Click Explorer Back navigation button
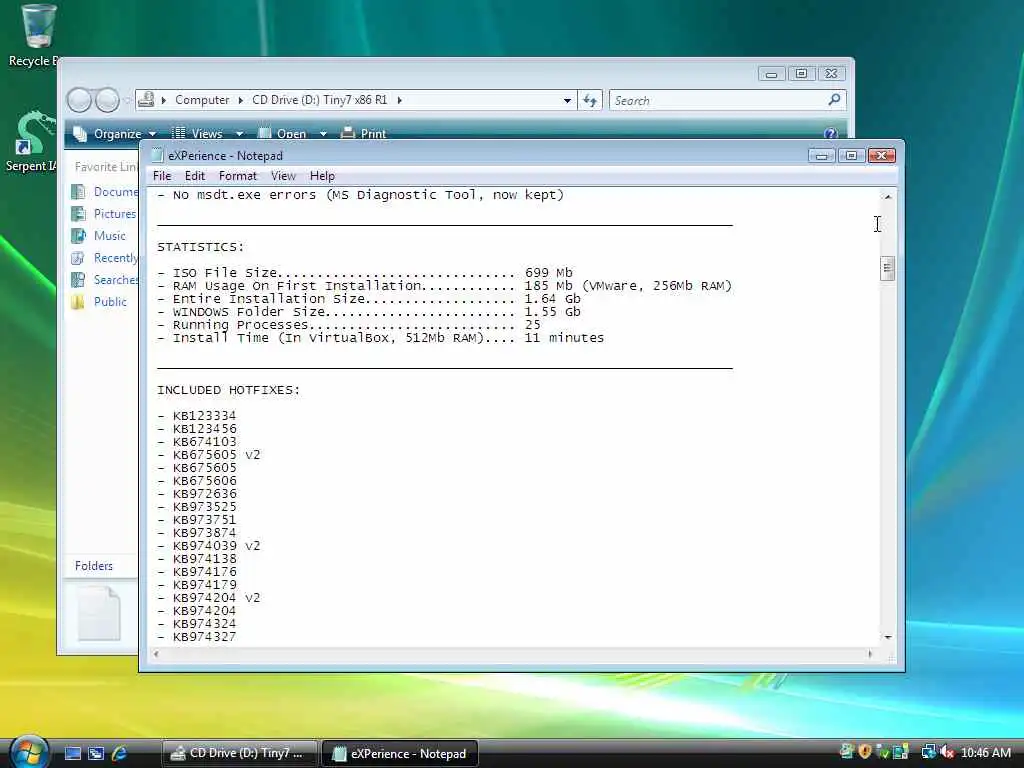The width and height of the screenshot is (1024, 768). [x=79, y=100]
